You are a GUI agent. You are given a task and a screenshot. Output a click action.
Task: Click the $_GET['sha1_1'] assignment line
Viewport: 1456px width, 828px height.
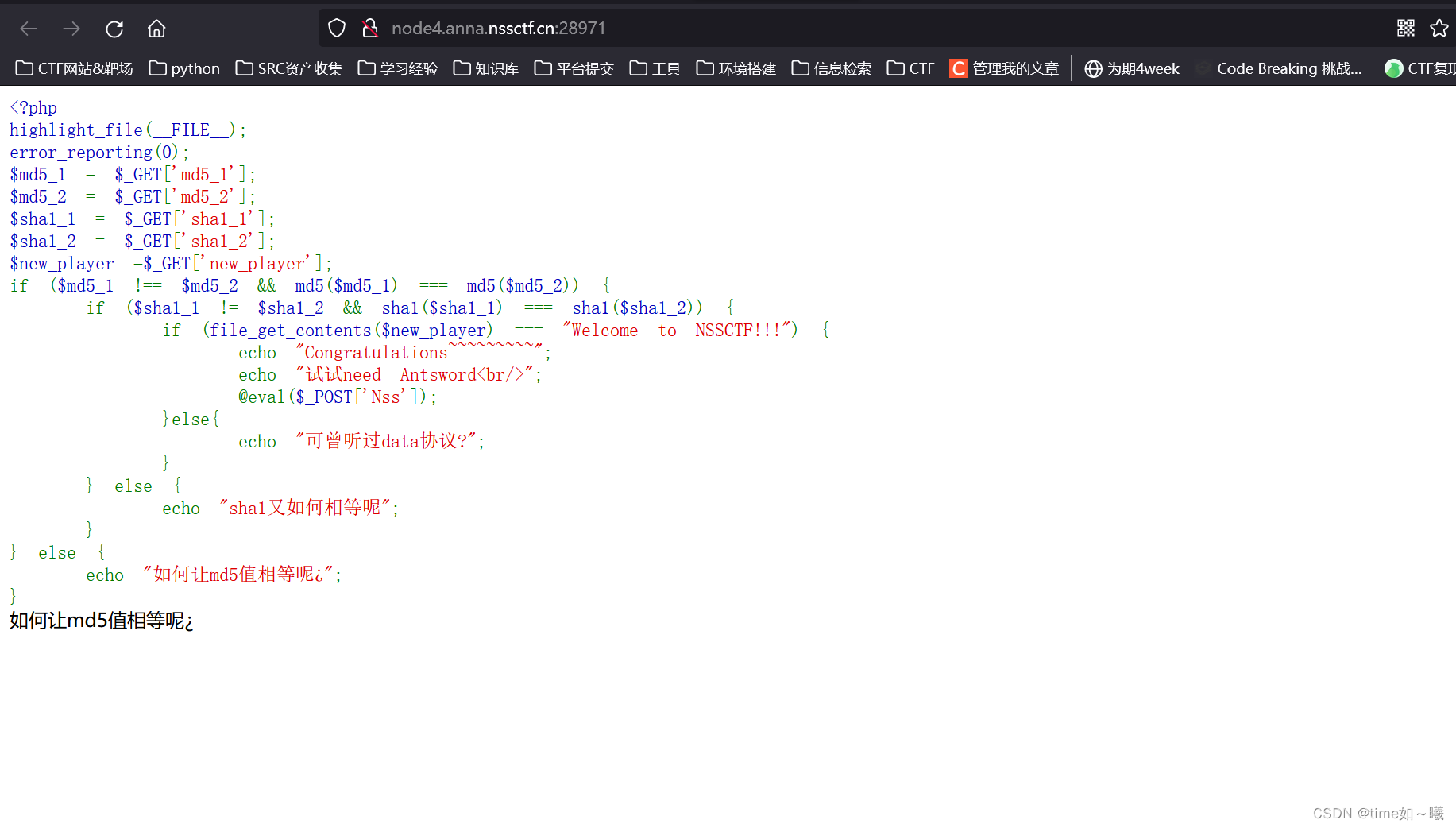click(142, 219)
